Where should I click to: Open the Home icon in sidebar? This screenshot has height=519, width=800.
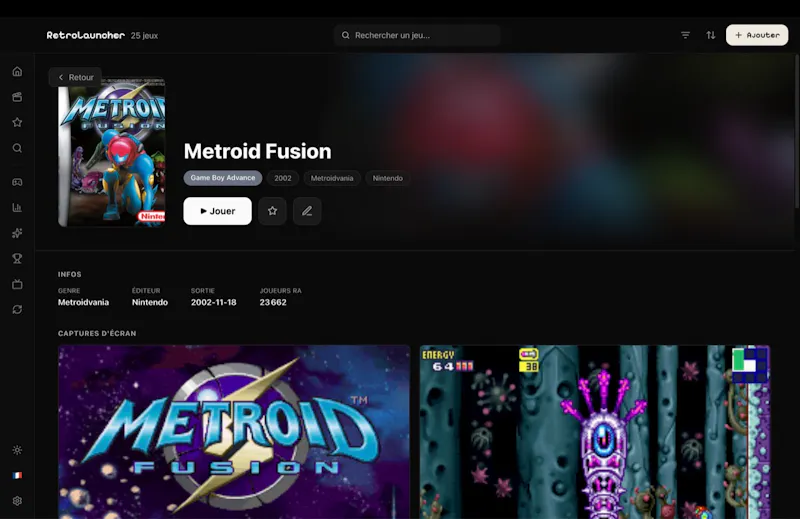17,71
